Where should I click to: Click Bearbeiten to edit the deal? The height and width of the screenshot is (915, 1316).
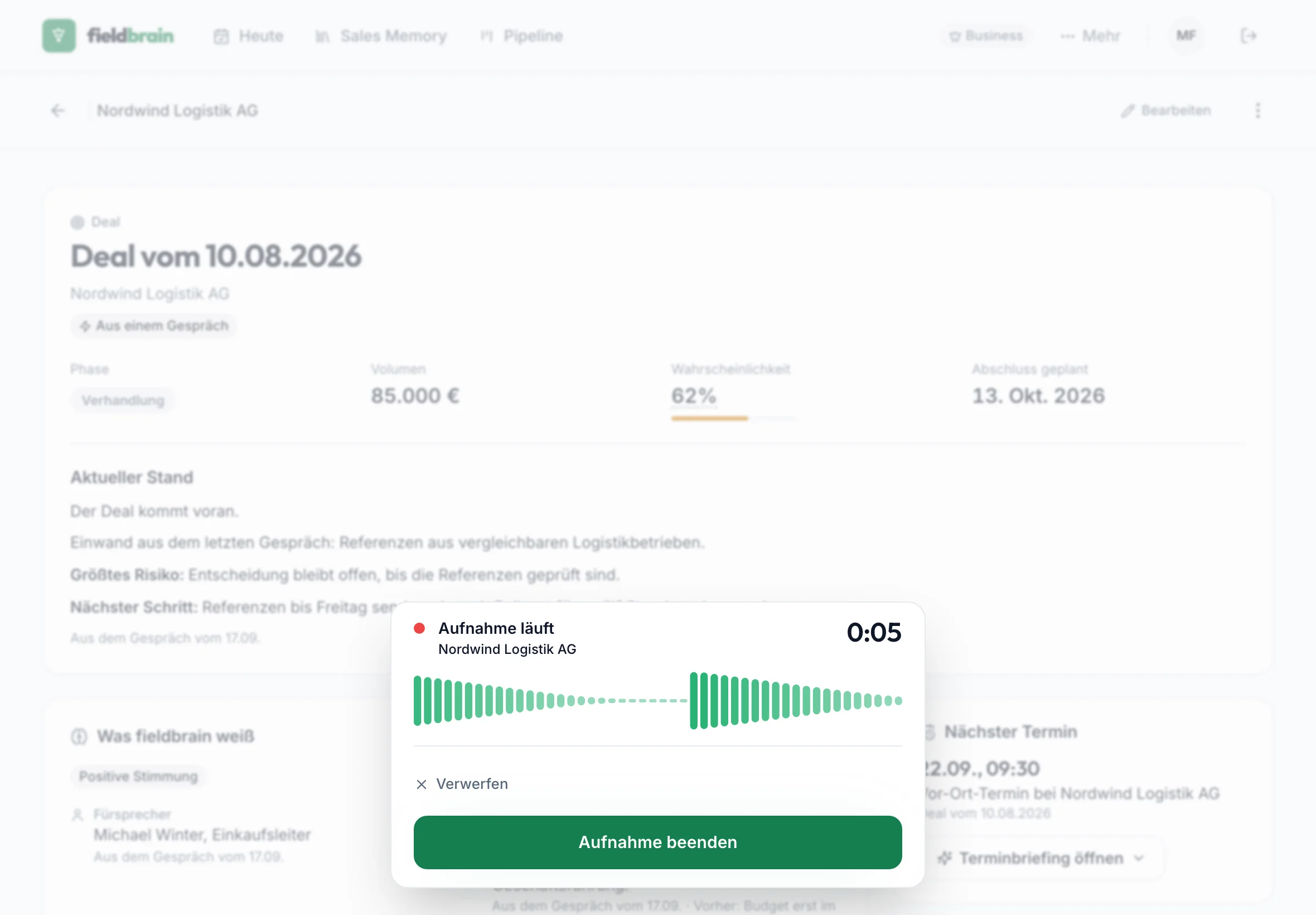pos(1166,110)
